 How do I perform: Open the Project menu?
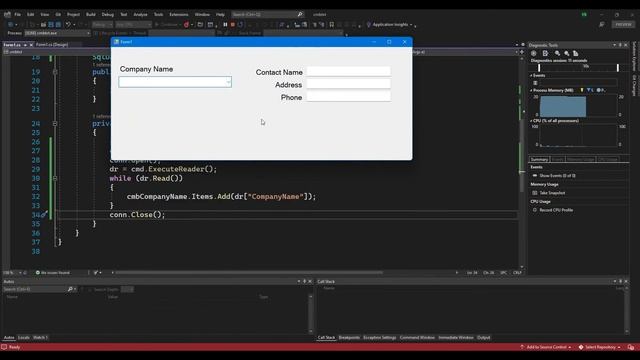tap(73, 14)
